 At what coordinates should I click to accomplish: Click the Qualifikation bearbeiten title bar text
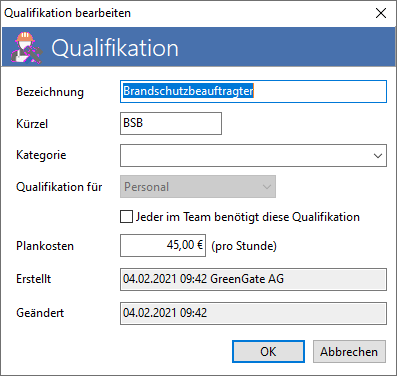pos(67,13)
